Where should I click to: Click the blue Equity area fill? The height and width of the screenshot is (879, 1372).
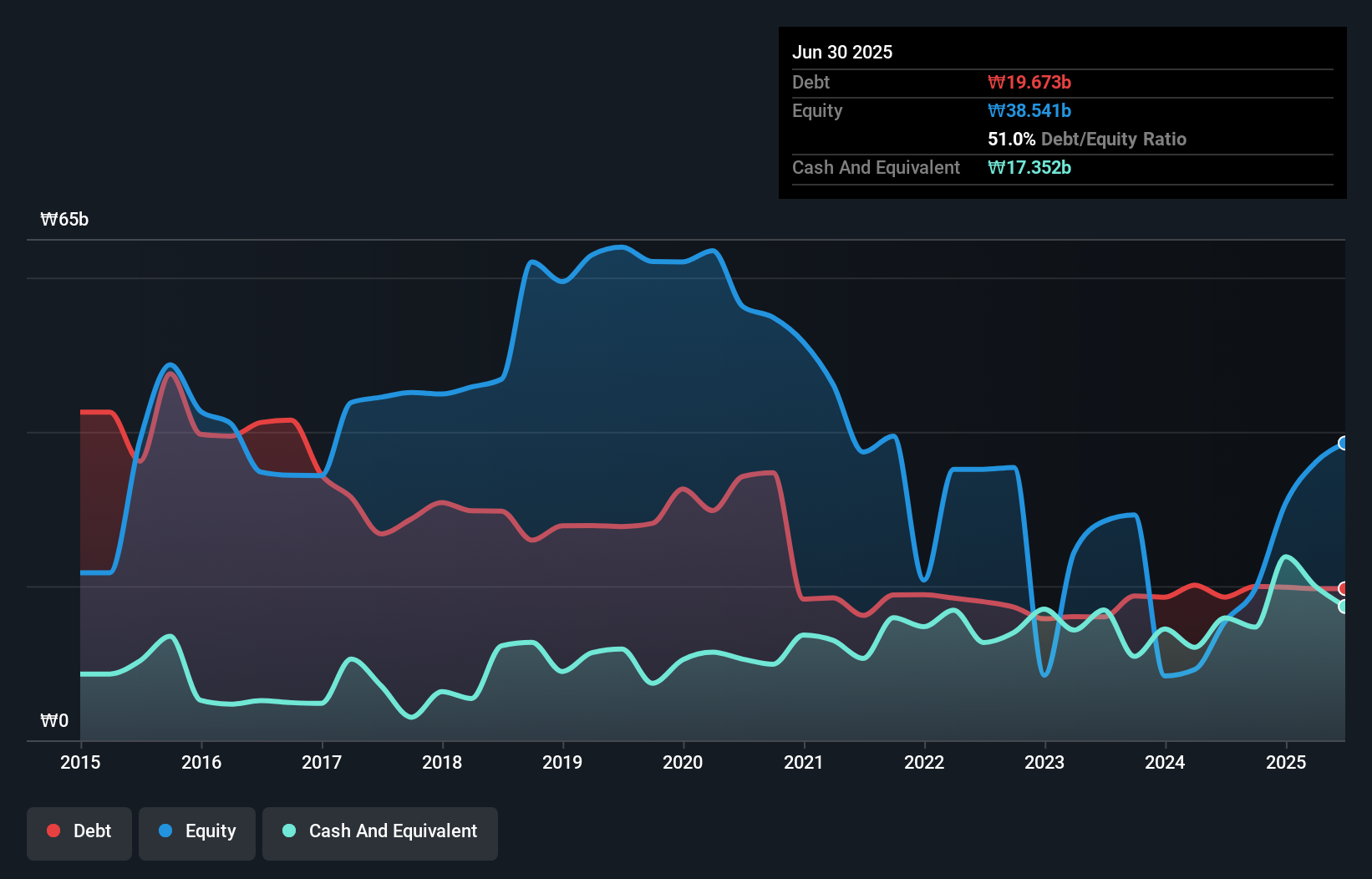click(627, 376)
